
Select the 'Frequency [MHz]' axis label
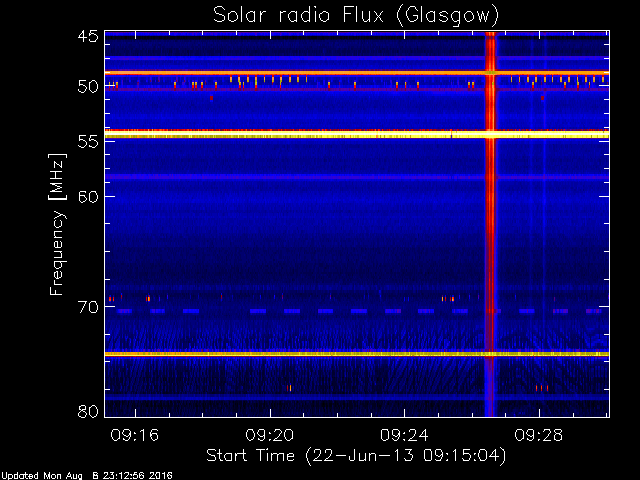(x=57, y=224)
